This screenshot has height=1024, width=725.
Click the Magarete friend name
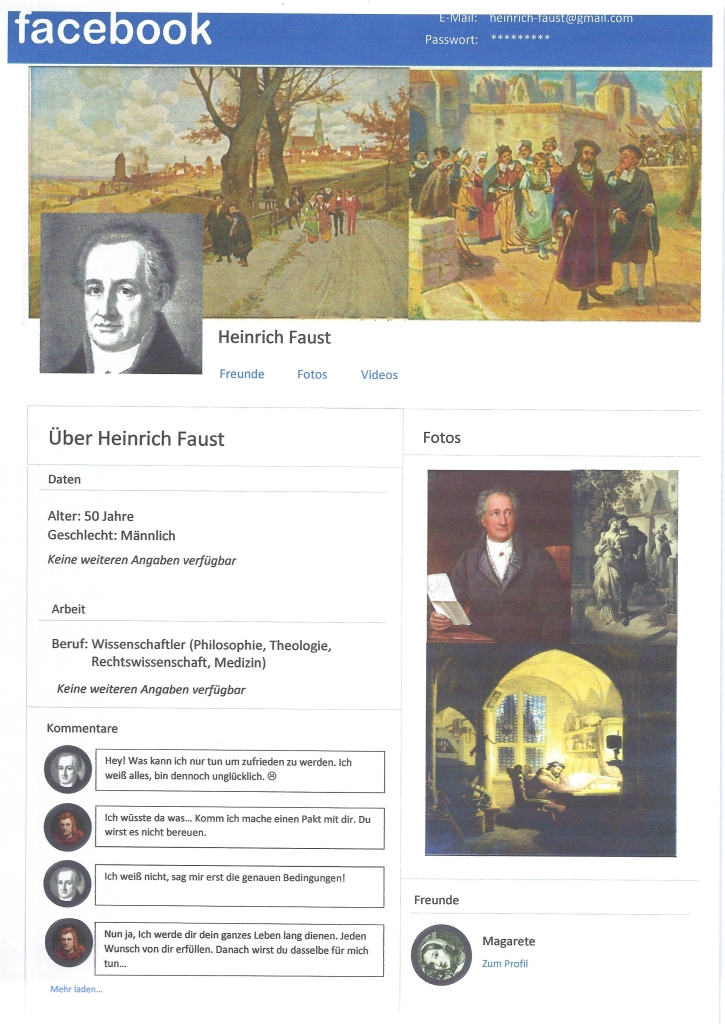coord(509,941)
